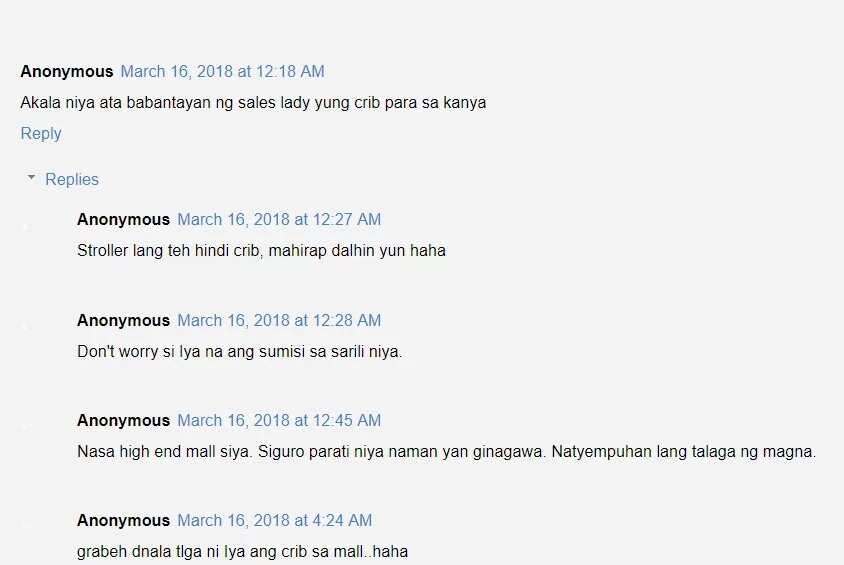The height and width of the screenshot is (565, 844).
Task: Click the avatar beside the 12:45 AM reply
Action: (26, 427)
